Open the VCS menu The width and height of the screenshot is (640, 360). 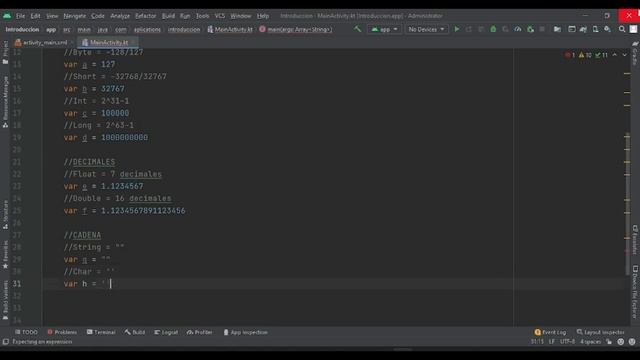[220, 16]
